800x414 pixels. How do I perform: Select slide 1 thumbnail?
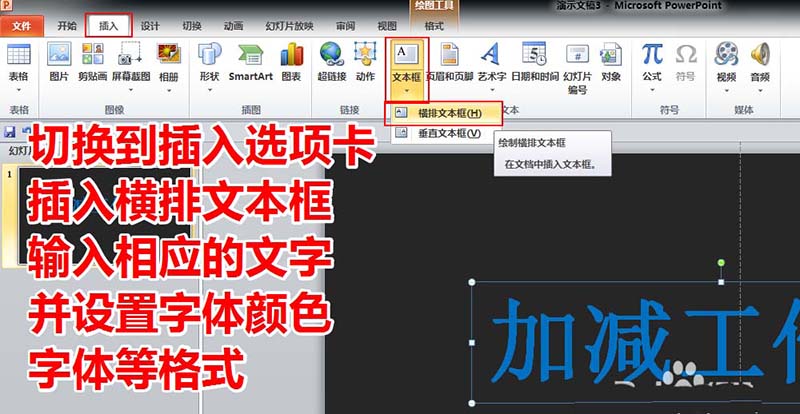[105, 214]
